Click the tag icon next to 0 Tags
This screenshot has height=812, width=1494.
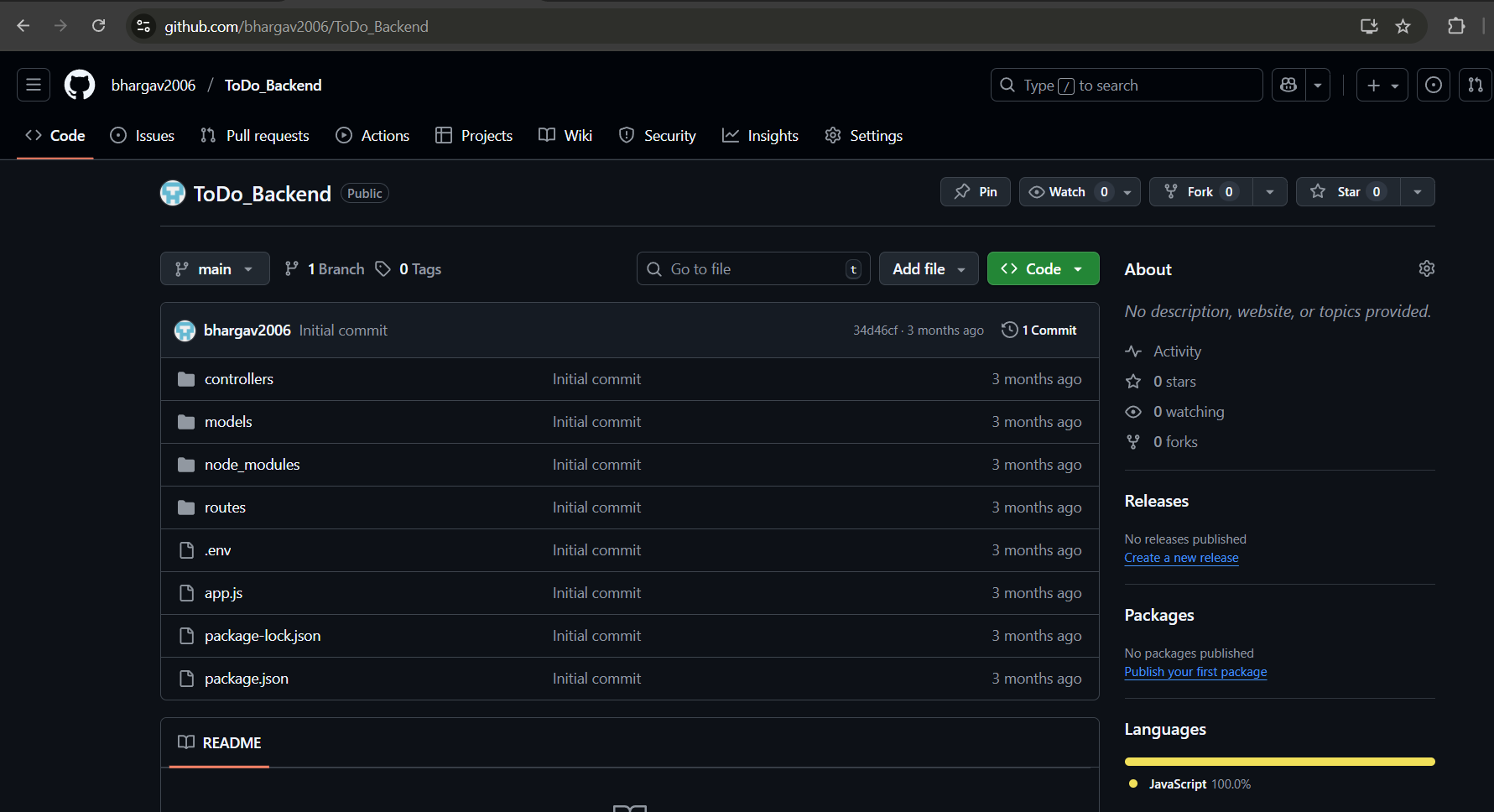(383, 268)
